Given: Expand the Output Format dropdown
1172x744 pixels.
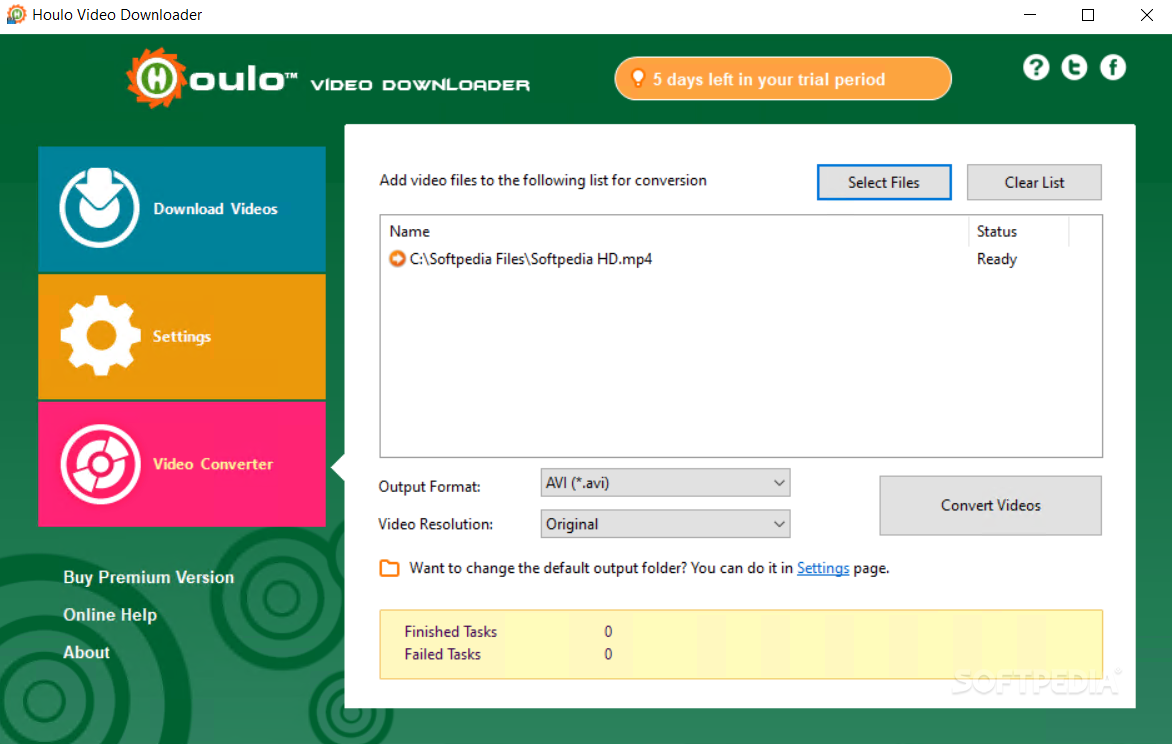Looking at the screenshot, I should point(665,483).
